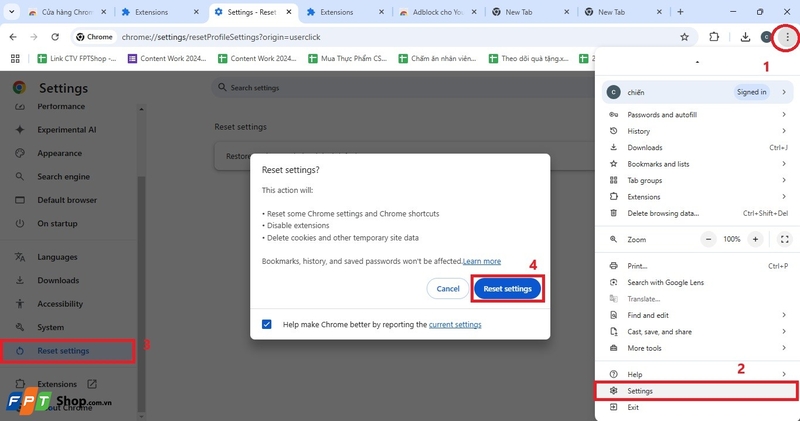Click the back navigation arrow
The image size is (800, 421).
(13, 37)
